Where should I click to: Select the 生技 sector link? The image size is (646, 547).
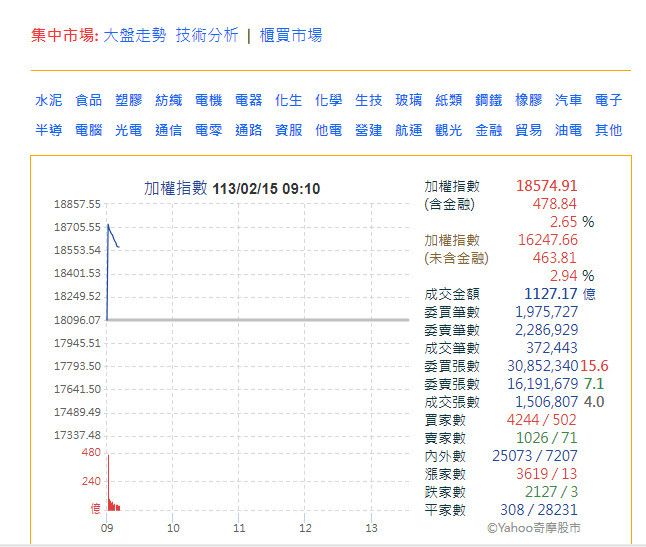click(368, 100)
